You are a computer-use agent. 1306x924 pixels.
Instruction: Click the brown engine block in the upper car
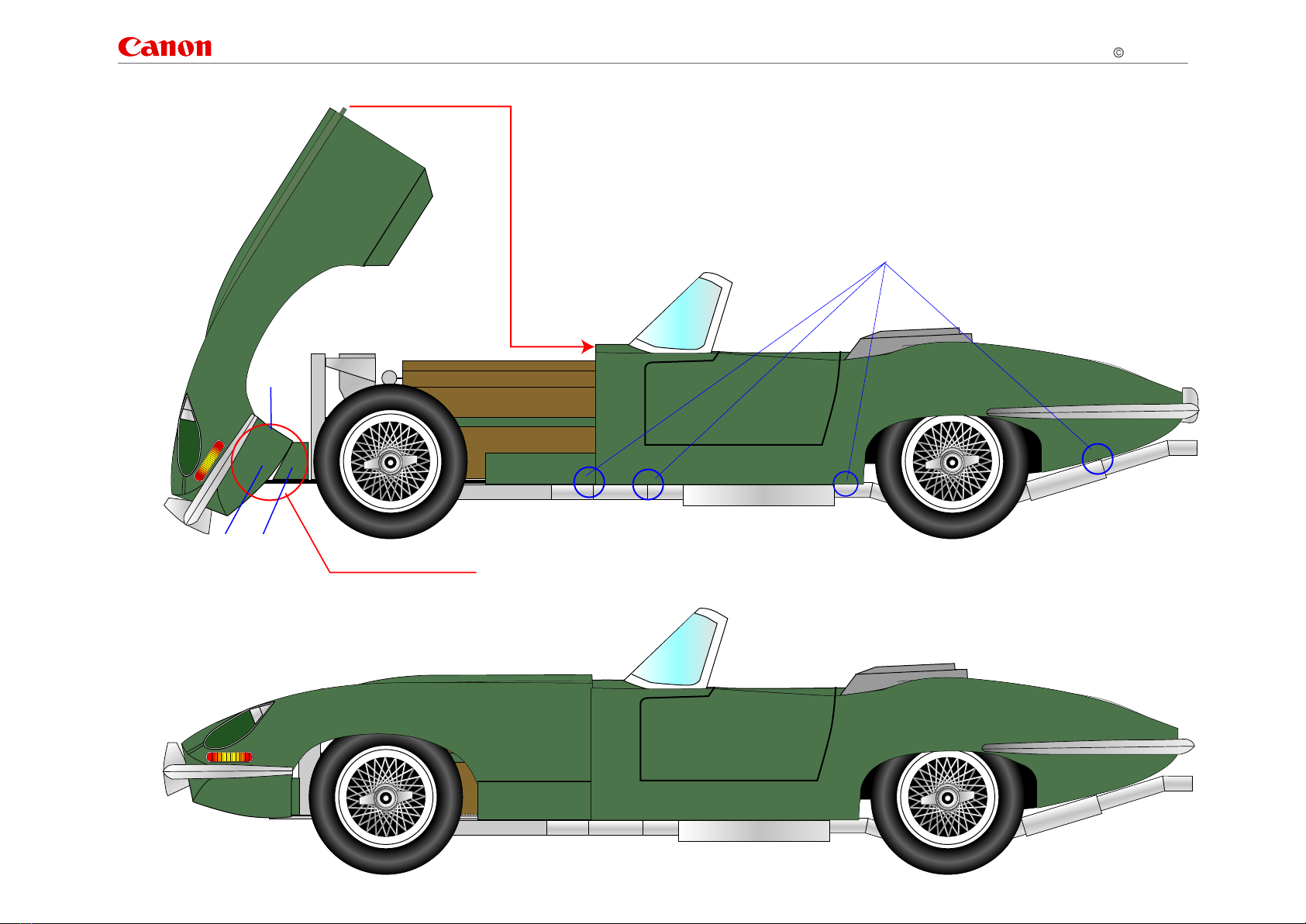[499, 419]
